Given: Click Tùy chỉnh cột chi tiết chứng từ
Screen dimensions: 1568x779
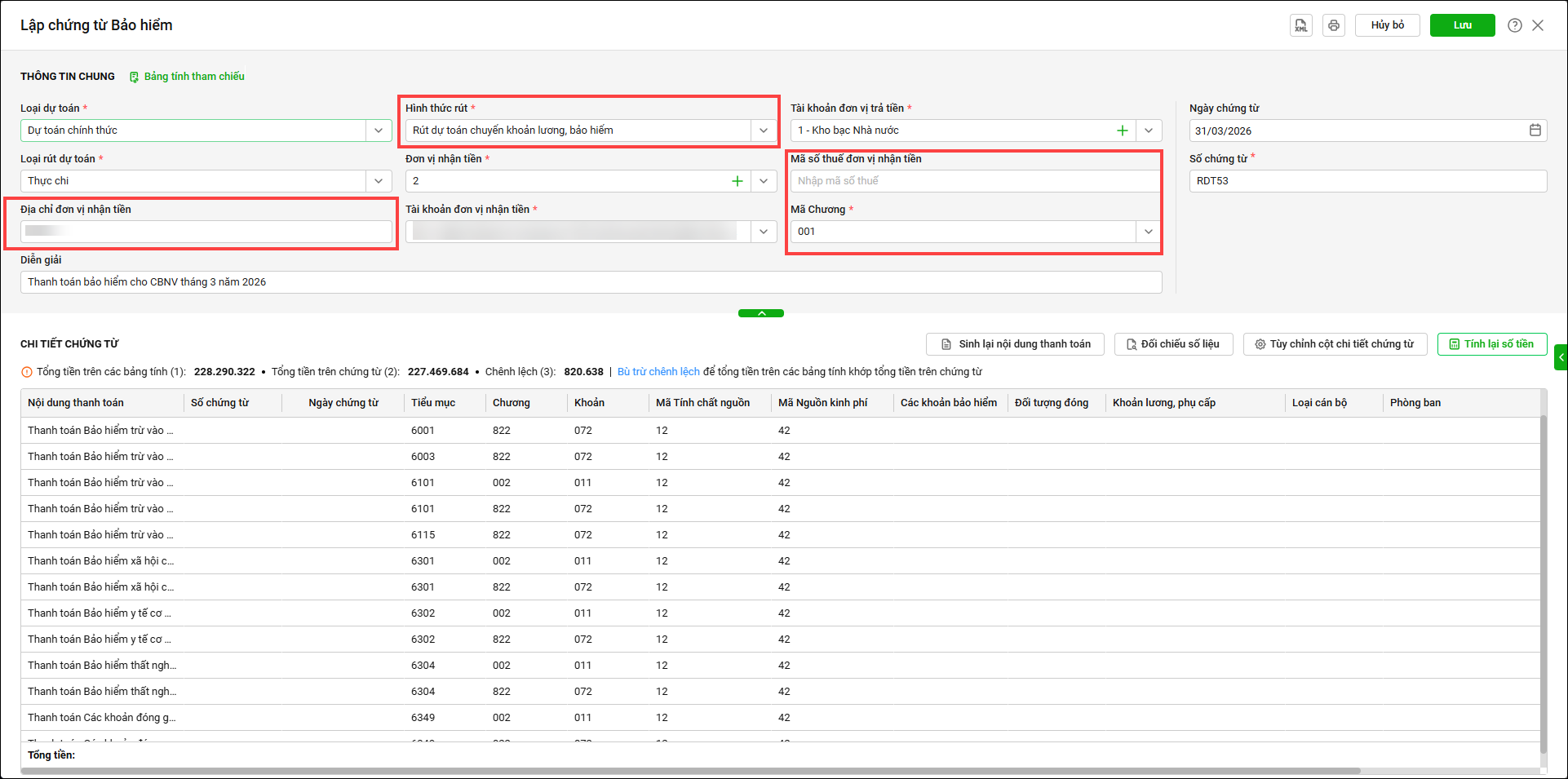Looking at the screenshot, I should [1334, 344].
